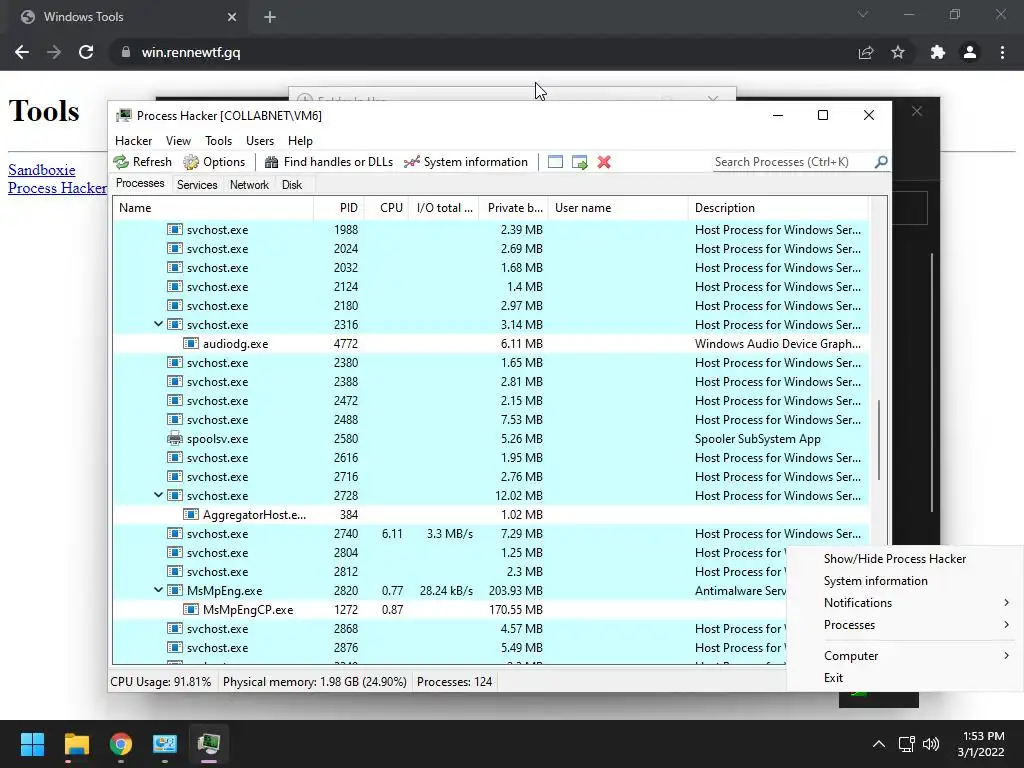Open the Tools menu
The width and height of the screenshot is (1024, 768).
[218, 140]
